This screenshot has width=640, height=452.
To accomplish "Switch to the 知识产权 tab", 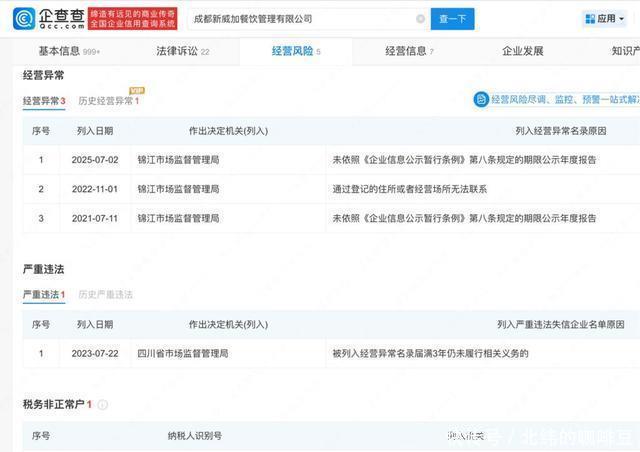I will click(x=625, y=51).
